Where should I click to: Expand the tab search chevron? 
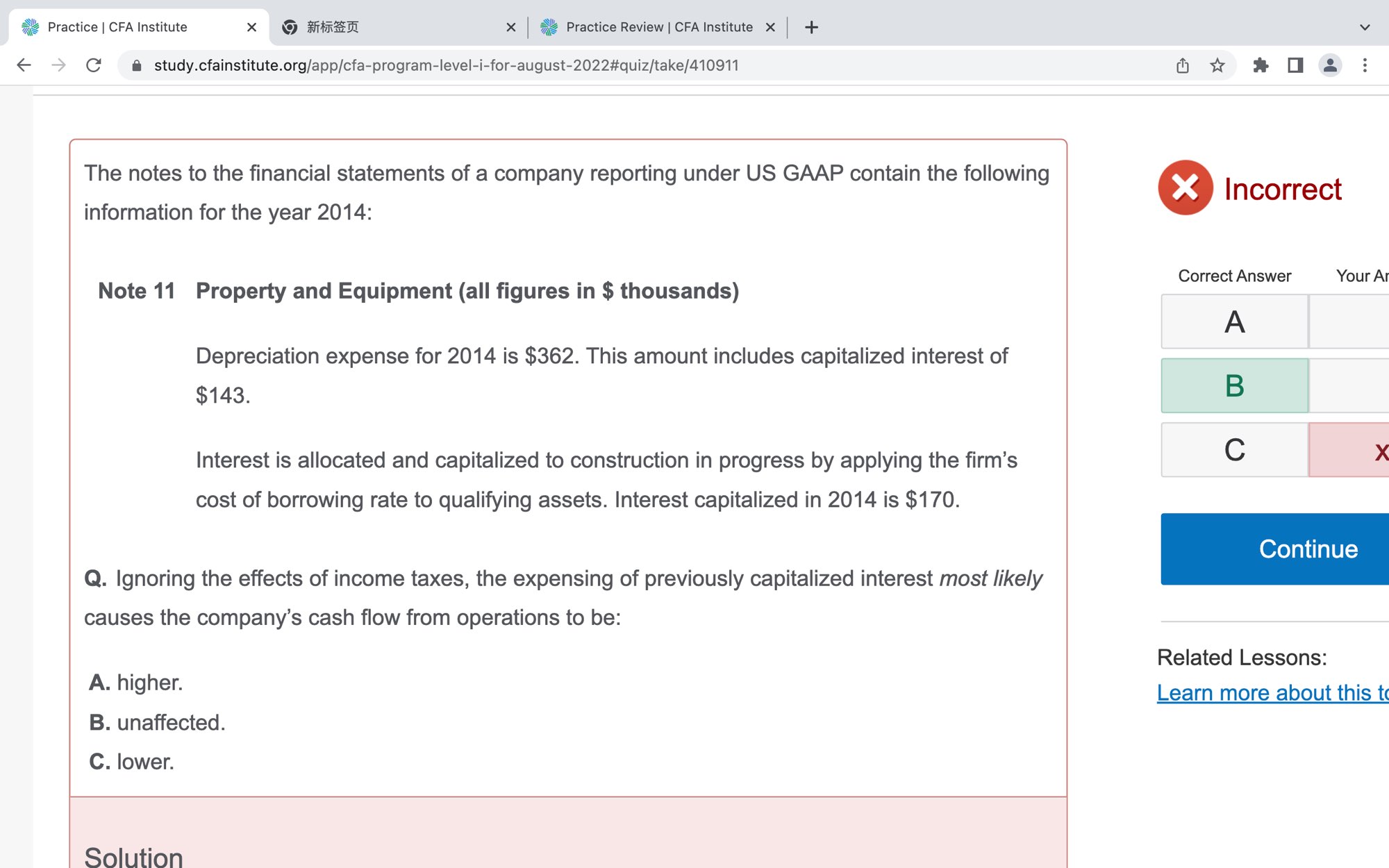pos(1365,27)
